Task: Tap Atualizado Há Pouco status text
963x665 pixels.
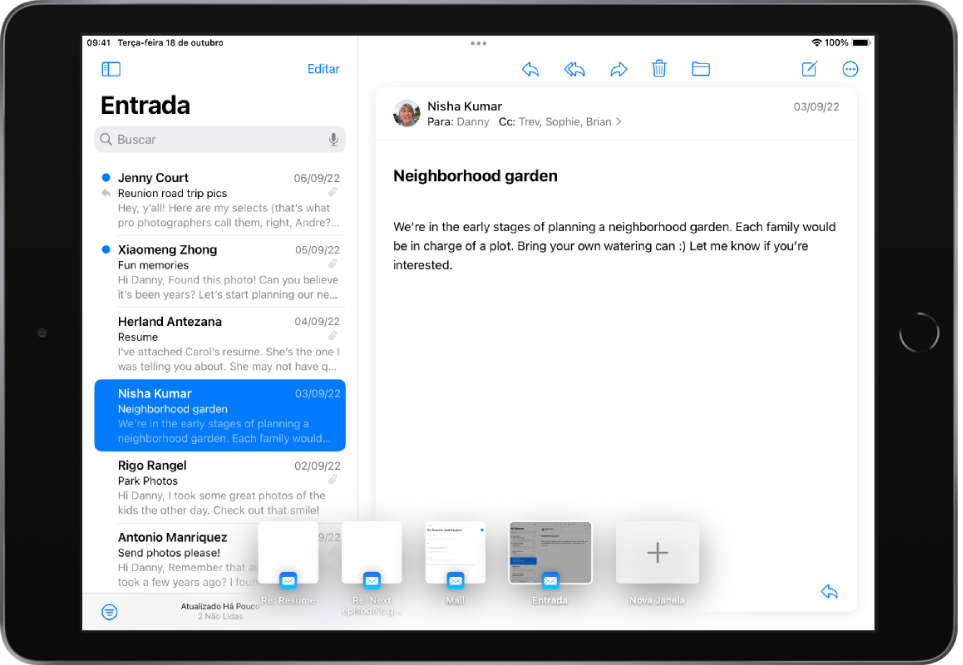Action: [x=220, y=606]
